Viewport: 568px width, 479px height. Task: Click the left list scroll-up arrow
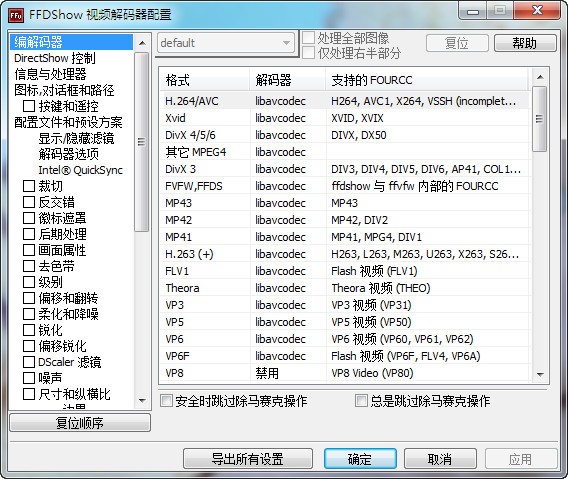[142, 43]
